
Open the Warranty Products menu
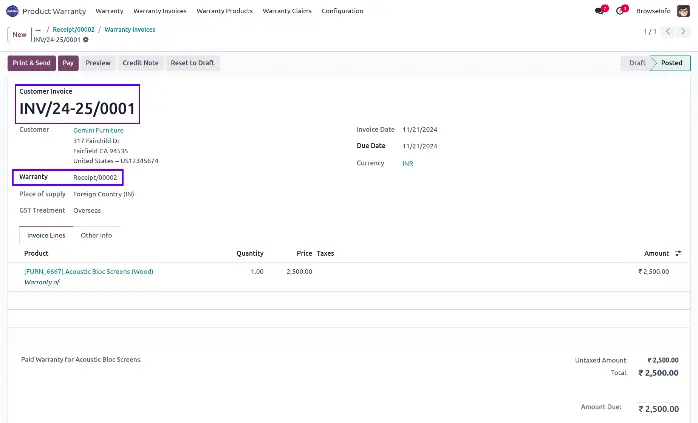point(225,10)
